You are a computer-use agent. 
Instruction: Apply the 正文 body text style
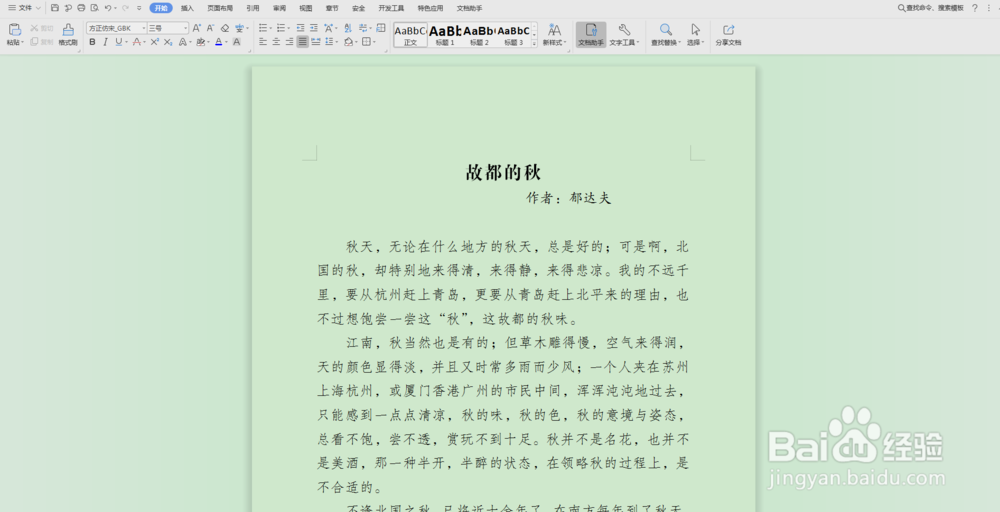410,34
